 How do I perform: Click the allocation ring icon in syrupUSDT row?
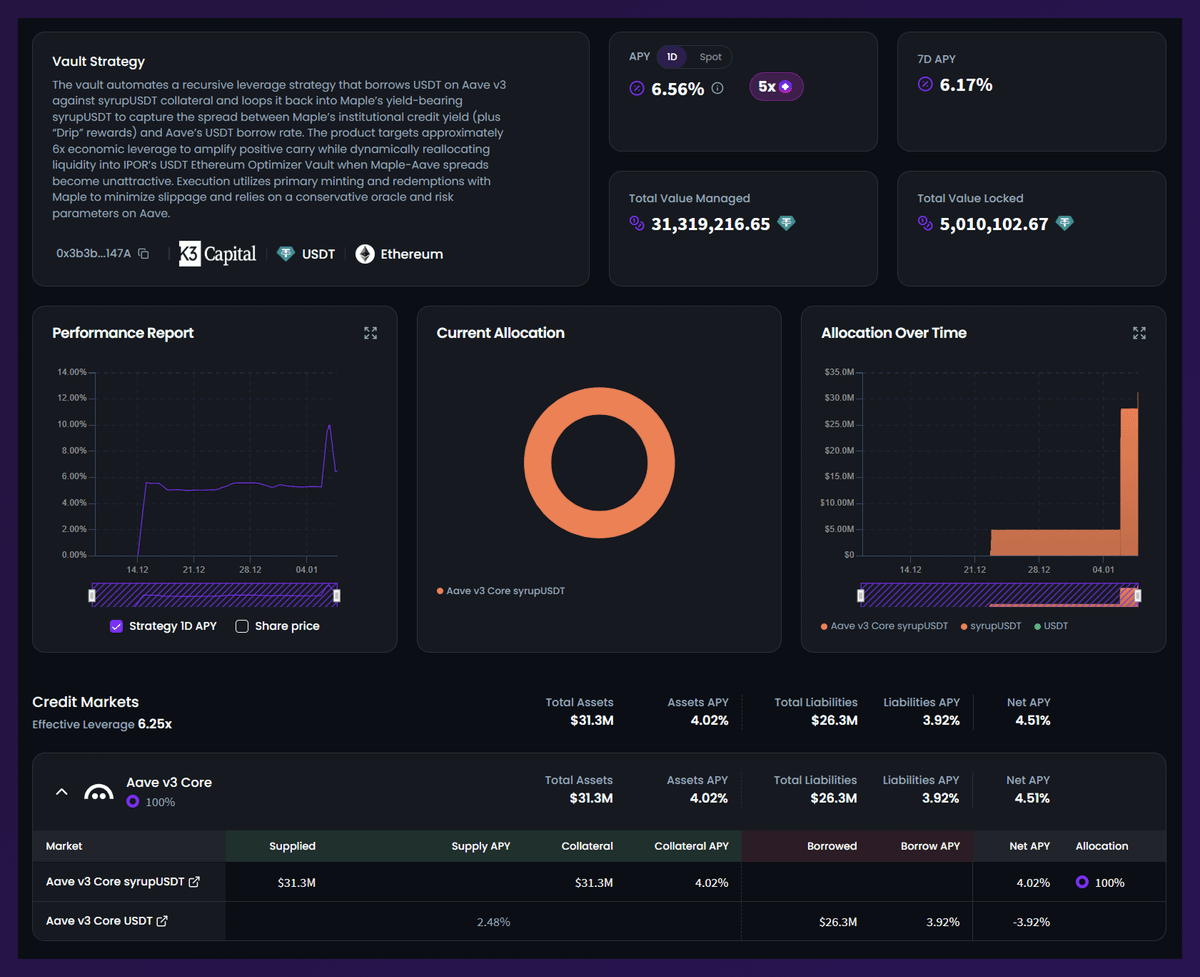[1082, 882]
